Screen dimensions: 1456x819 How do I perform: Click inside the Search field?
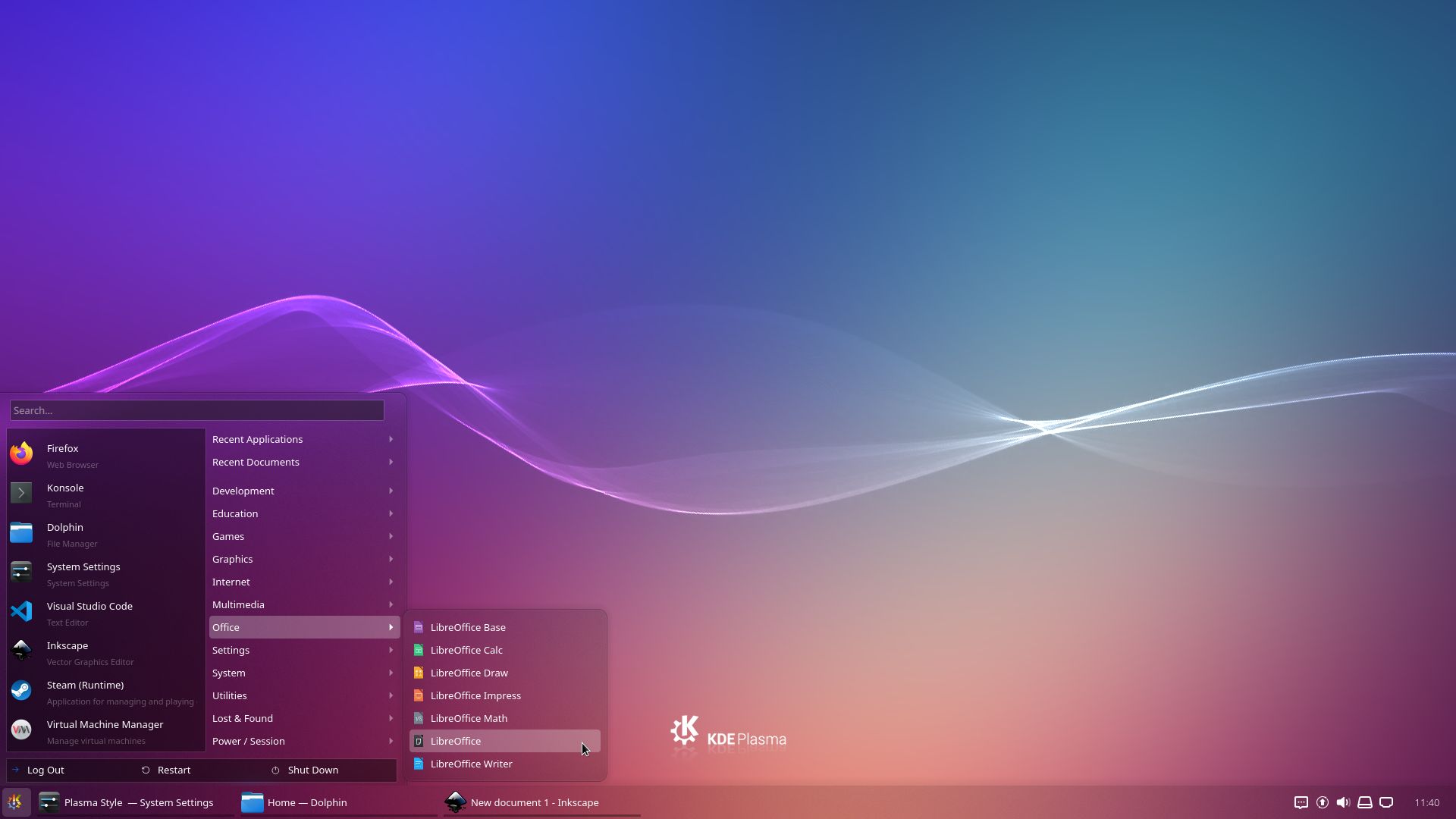[x=196, y=410]
